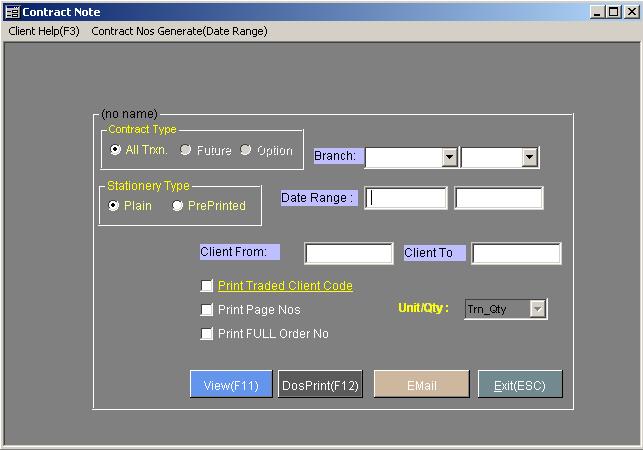Open the Unit/Qty Trn_Qty dropdown
Image resolution: width=643 pixels, height=450 pixels.
537,309
